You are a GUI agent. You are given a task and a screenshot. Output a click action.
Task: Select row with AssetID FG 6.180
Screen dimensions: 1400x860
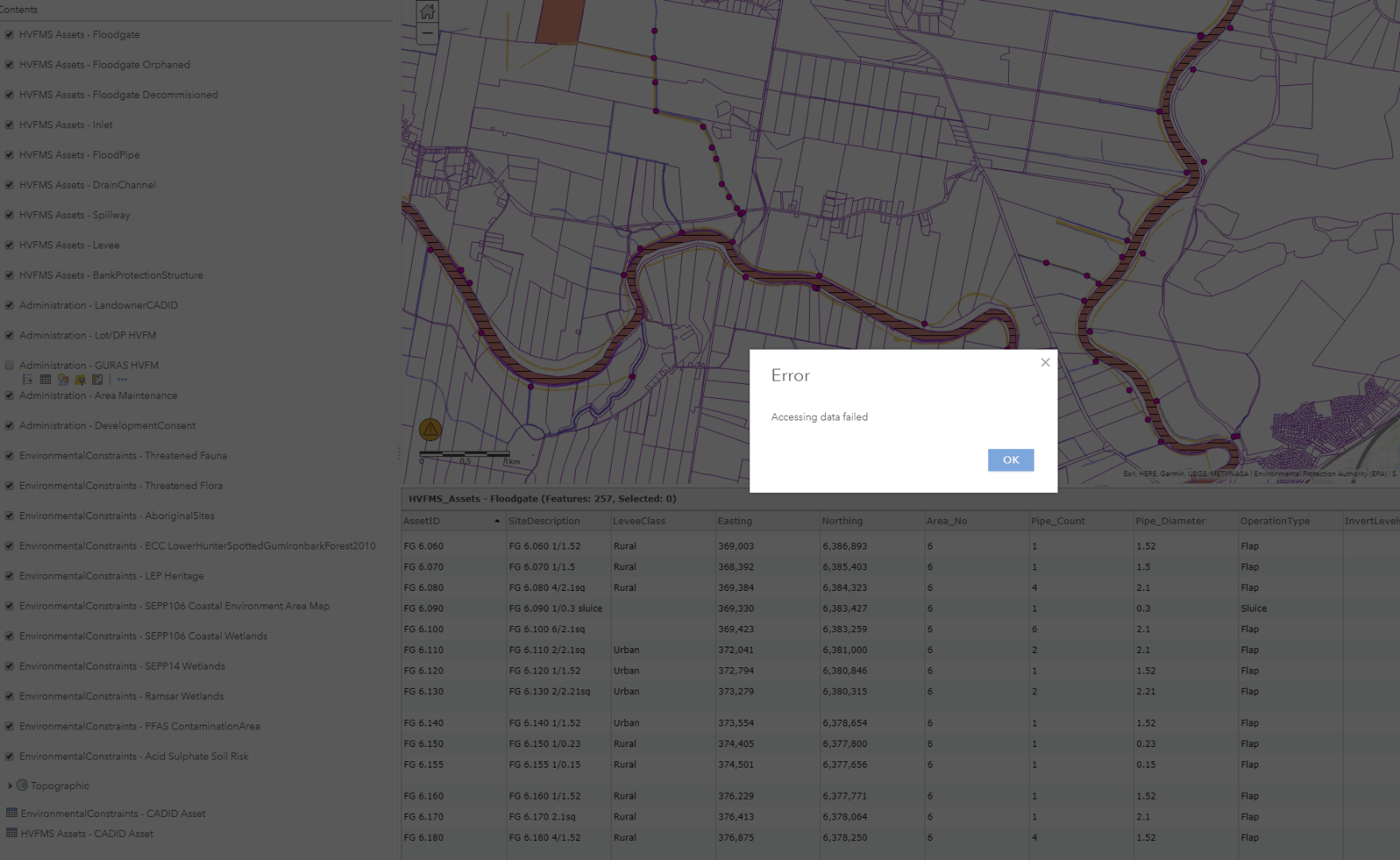point(900,838)
